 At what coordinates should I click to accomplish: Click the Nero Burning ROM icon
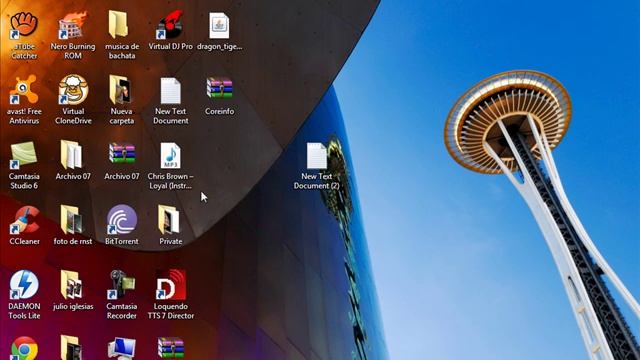click(x=73, y=25)
